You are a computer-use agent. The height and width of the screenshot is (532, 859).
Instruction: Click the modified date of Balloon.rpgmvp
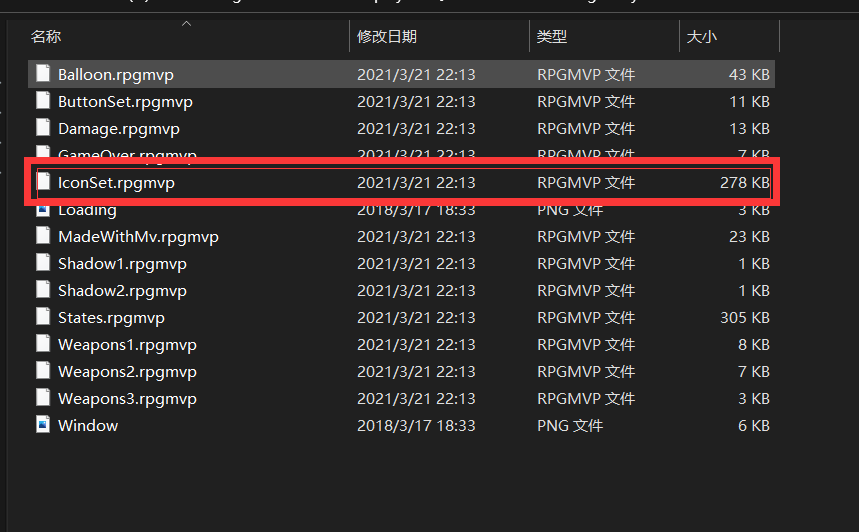[x=416, y=75]
